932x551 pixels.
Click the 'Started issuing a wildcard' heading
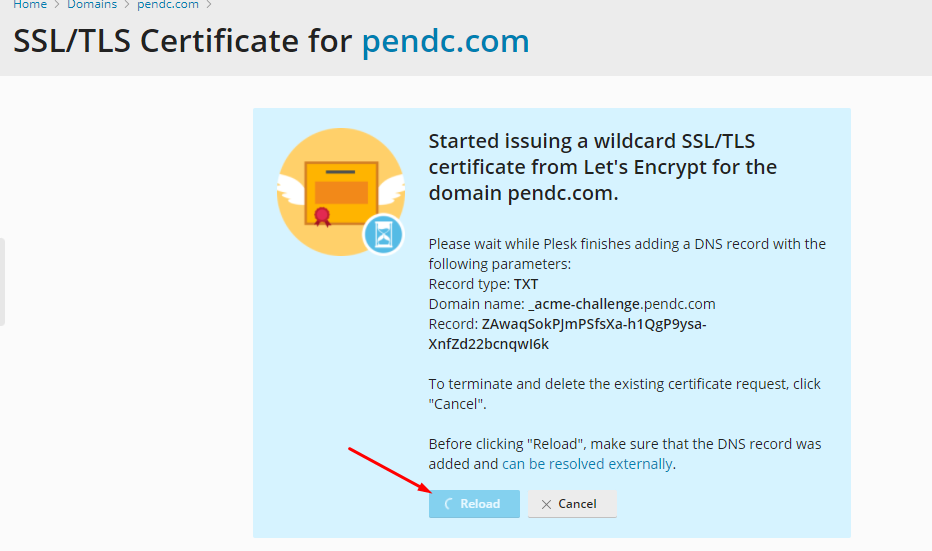click(x=603, y=167)
